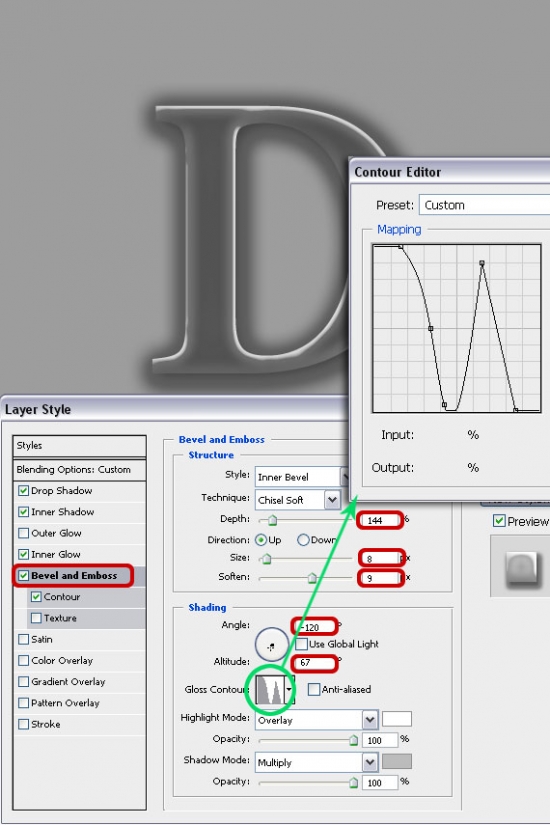Click the Shadow Mode gray color swatch

[x=397, y=761]
